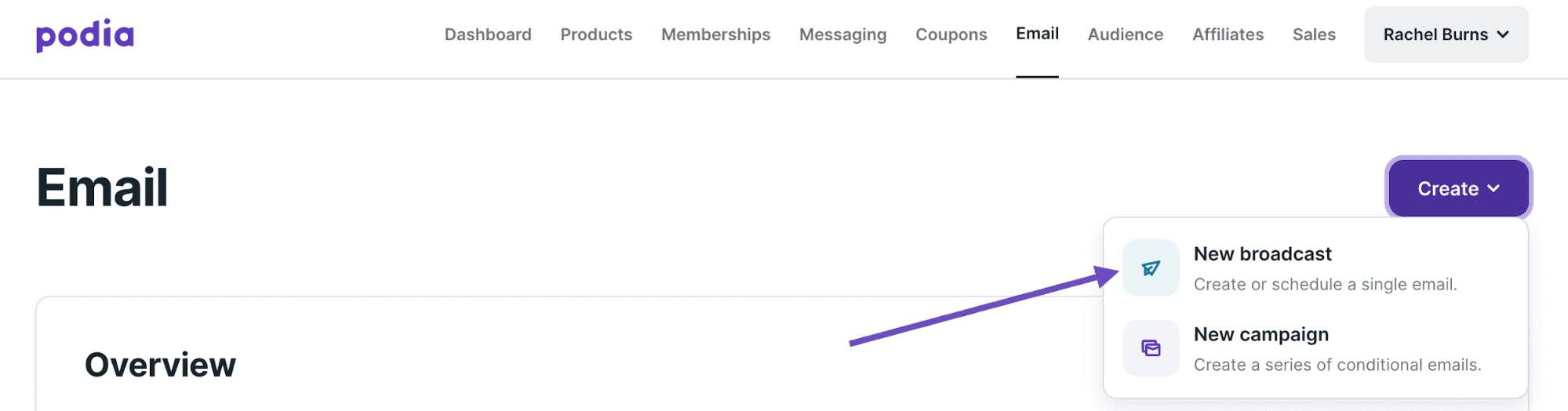Open Affiliates in top navigation

click(1228, 35)
